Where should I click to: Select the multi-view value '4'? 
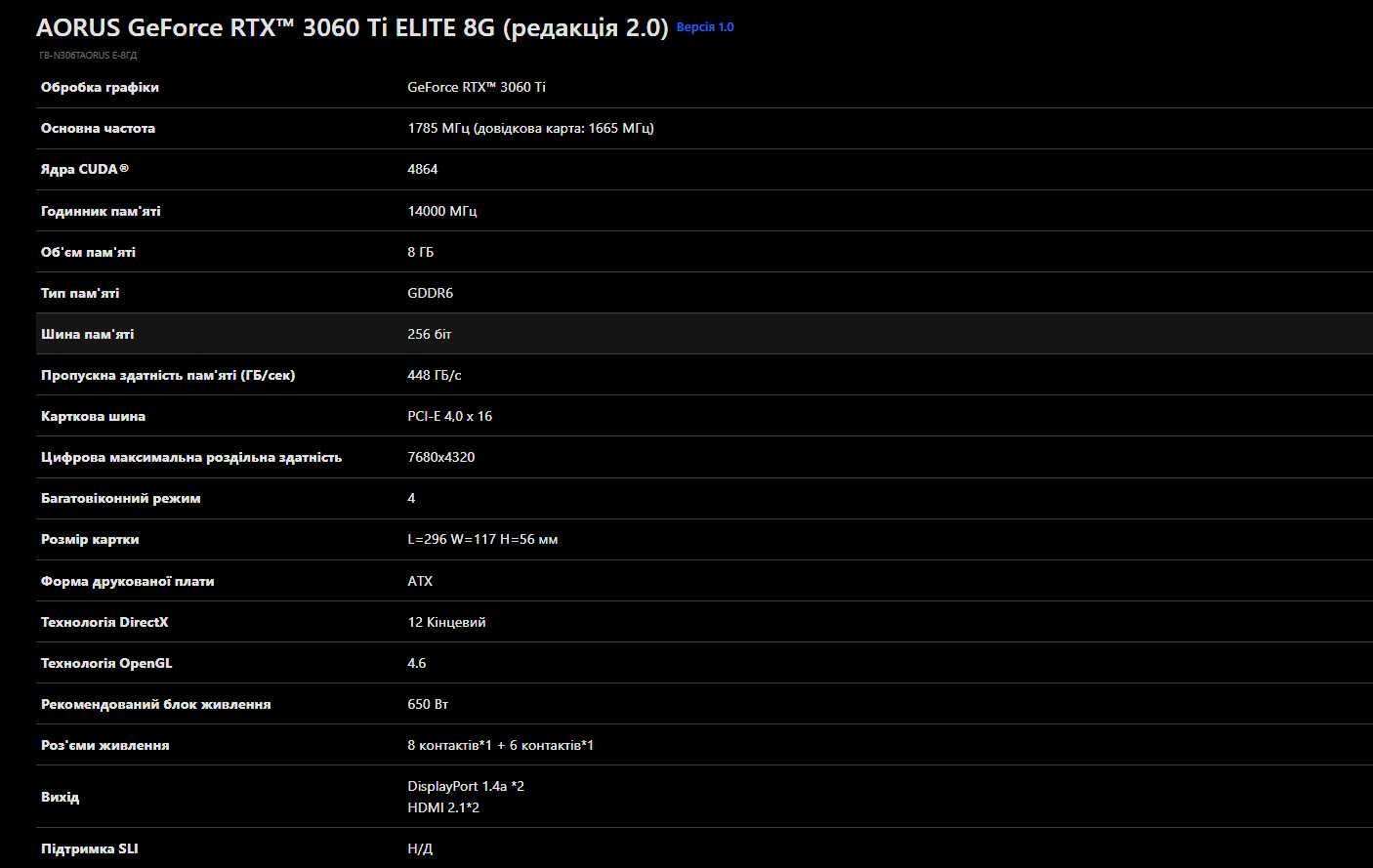[411, 498]
